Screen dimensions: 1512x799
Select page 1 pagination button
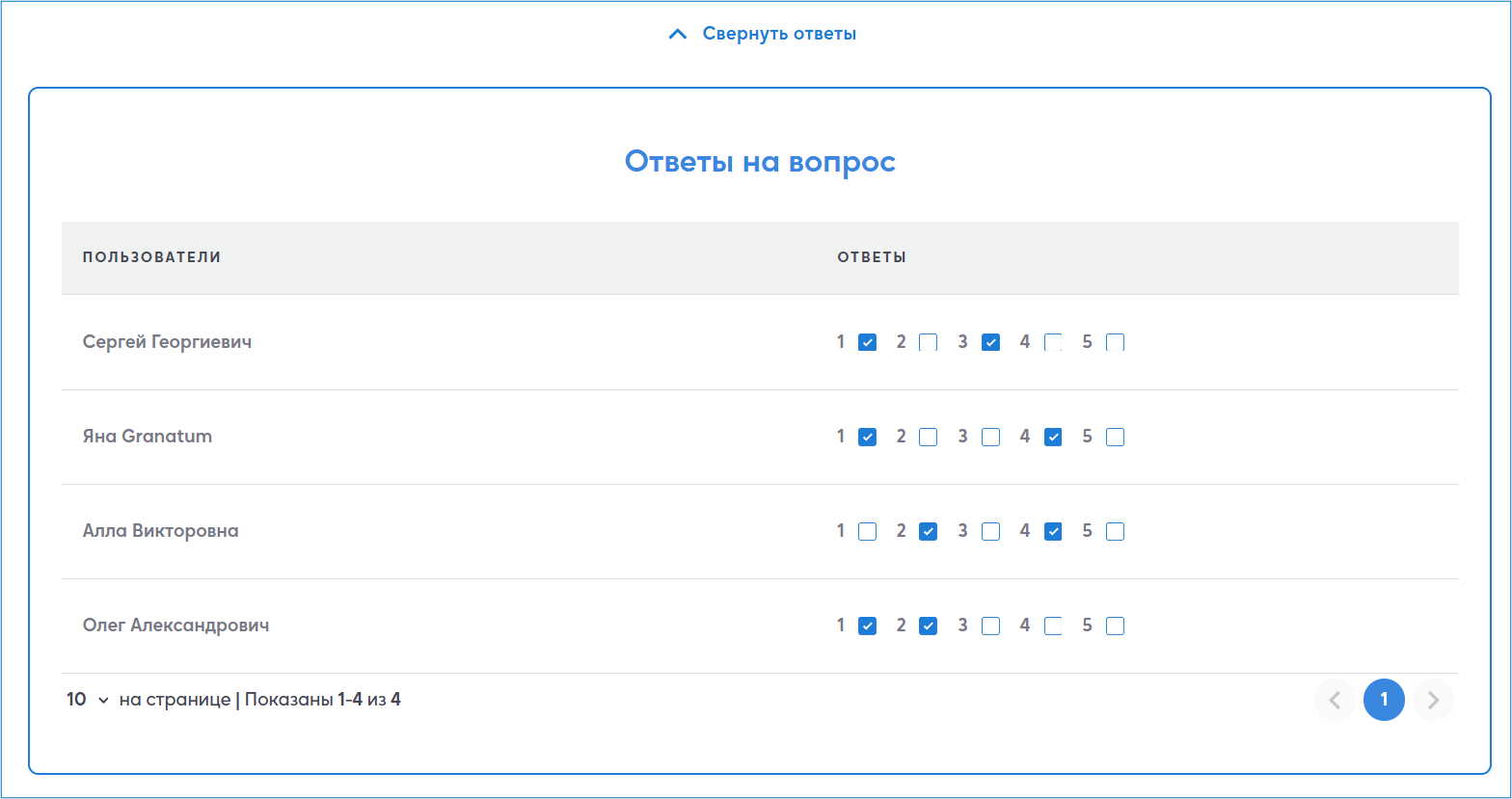pos(1384,700)
